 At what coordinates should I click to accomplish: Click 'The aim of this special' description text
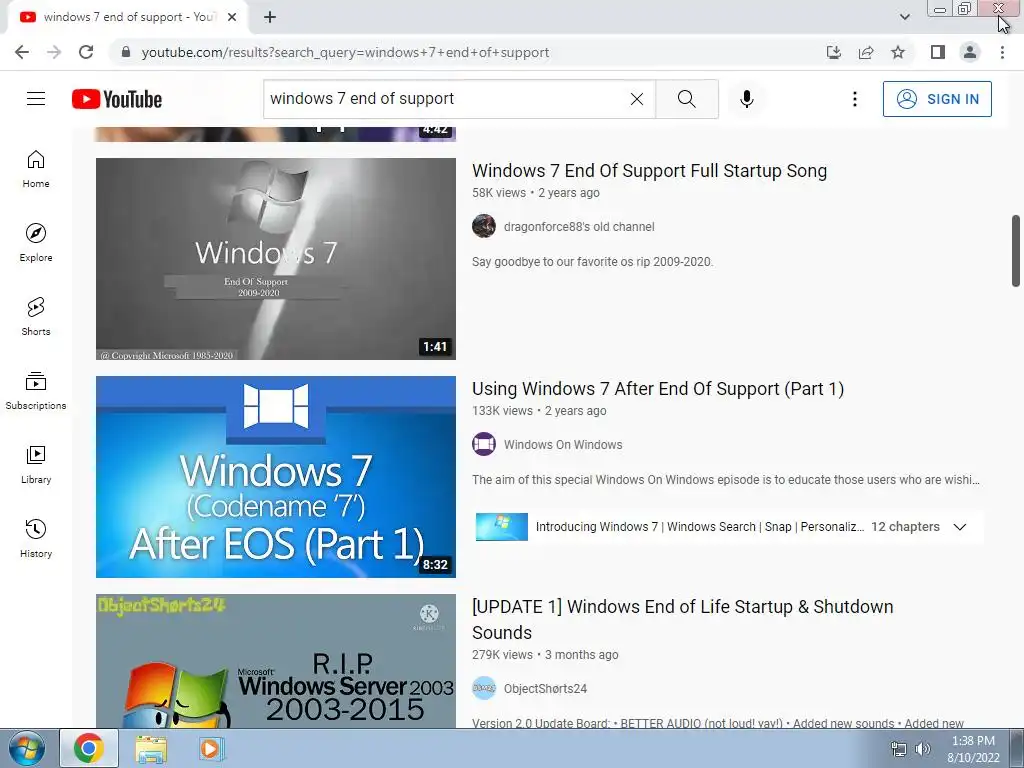tap(726, 480)
